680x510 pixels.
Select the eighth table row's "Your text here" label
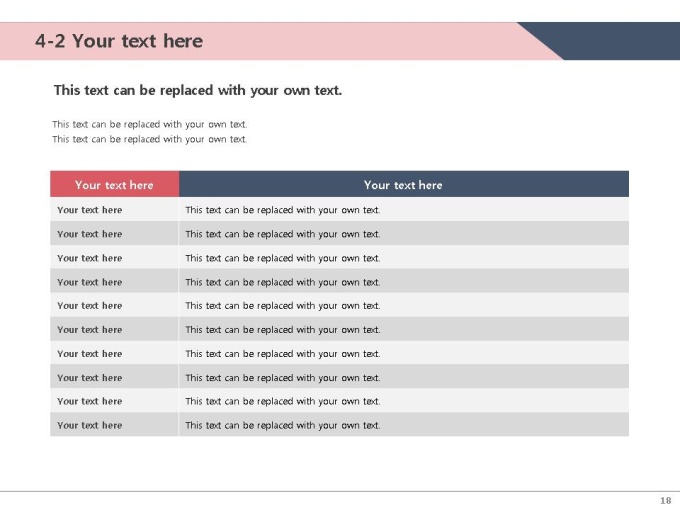(90, 378)
